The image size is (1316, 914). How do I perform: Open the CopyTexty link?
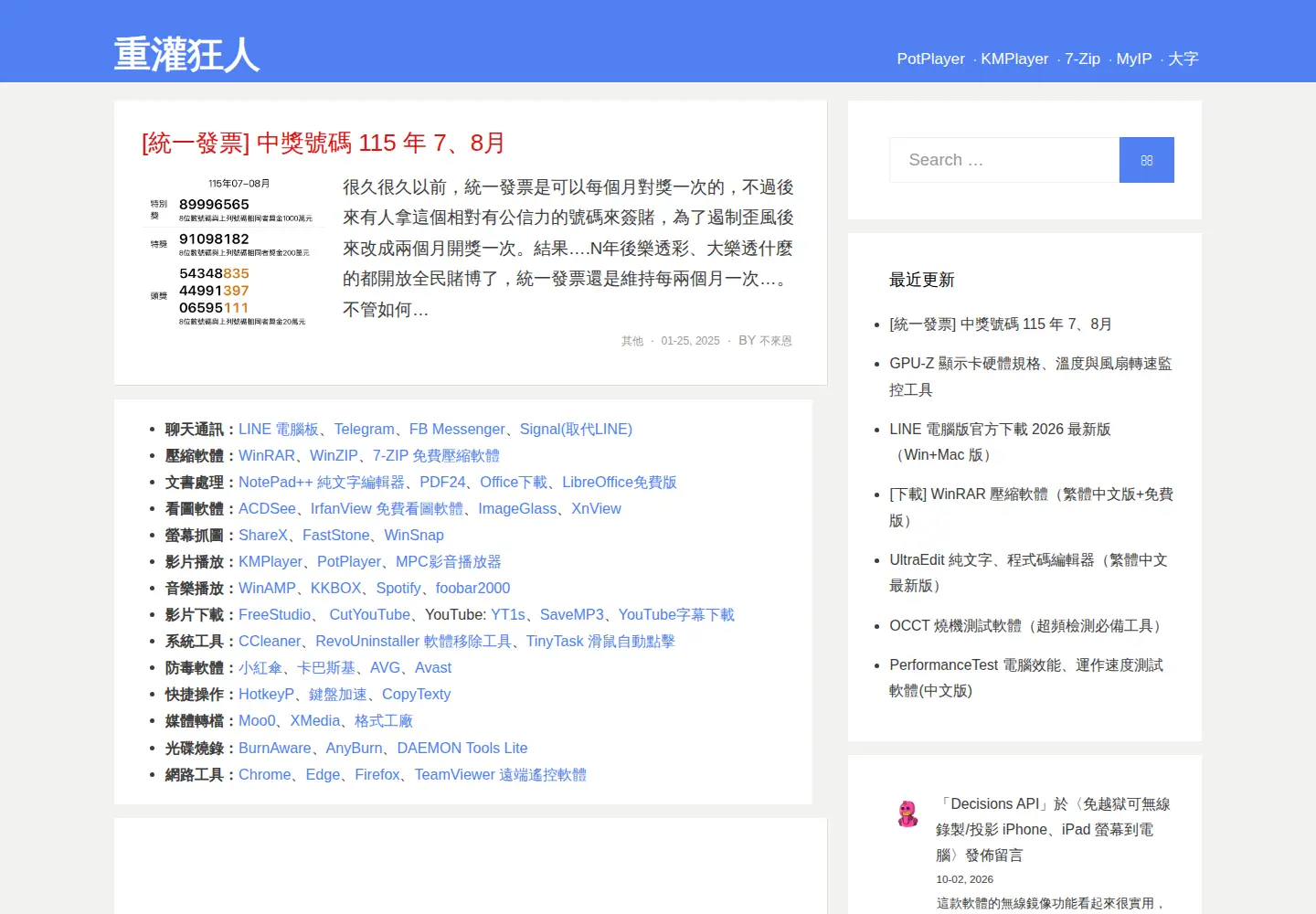tap(416, 694)
